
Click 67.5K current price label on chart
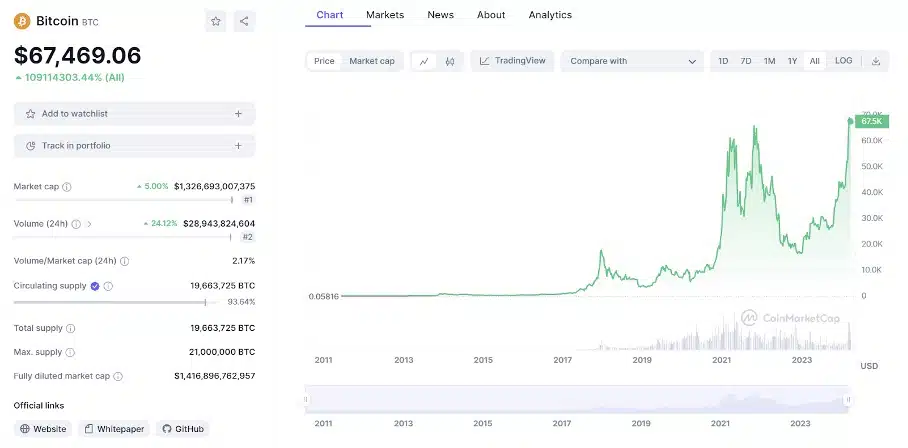(x=872, y=121)
